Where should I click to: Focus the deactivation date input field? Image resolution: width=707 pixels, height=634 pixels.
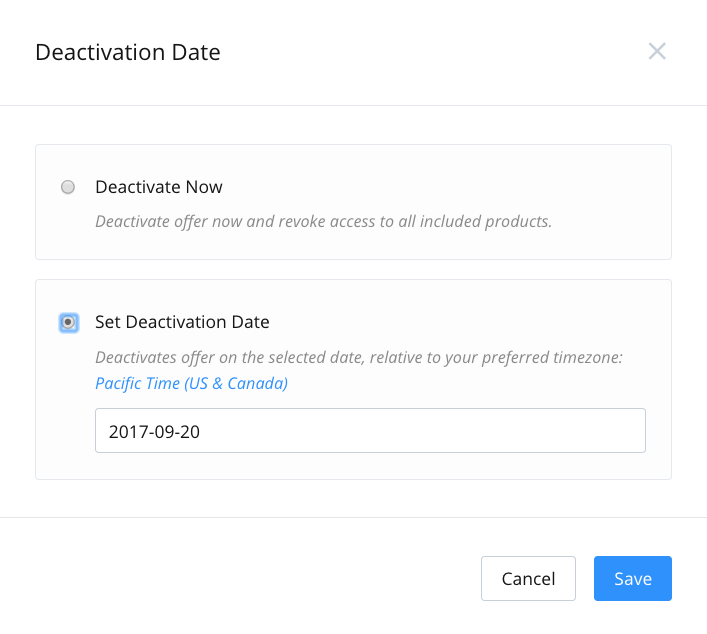point(370,431)
